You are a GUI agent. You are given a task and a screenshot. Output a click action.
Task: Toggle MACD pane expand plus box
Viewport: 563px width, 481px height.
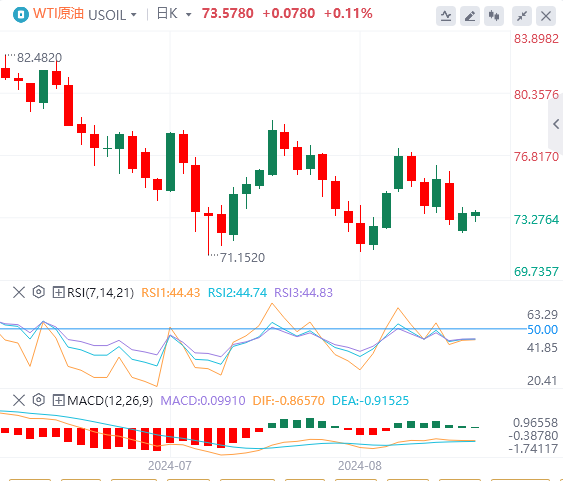(58, 400)
